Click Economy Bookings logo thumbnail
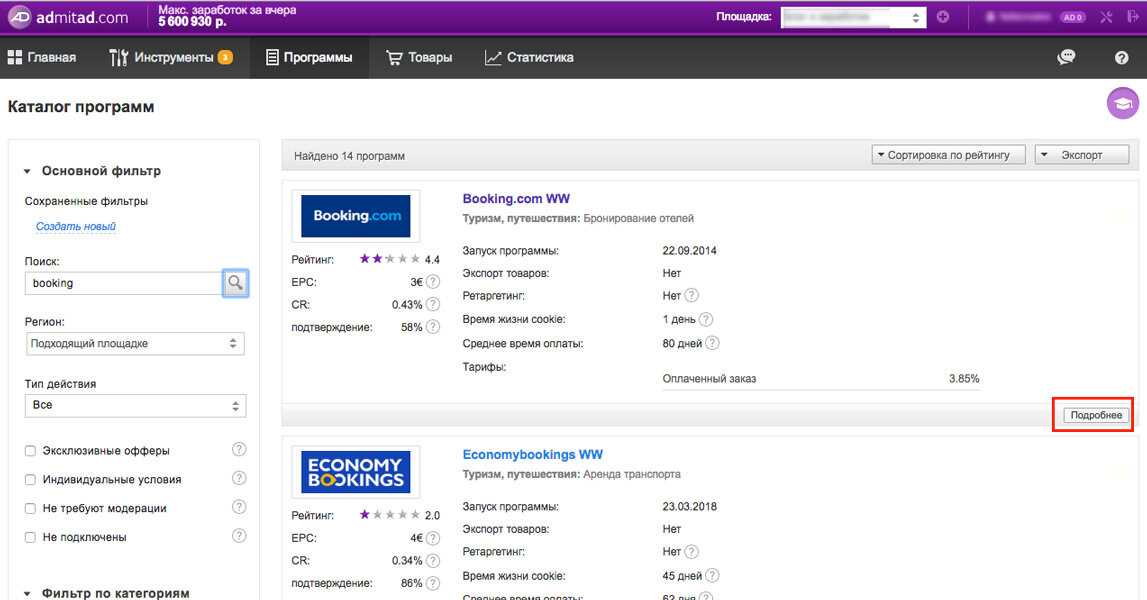This screenshot has height=600, width=1147. pos(356,472)
